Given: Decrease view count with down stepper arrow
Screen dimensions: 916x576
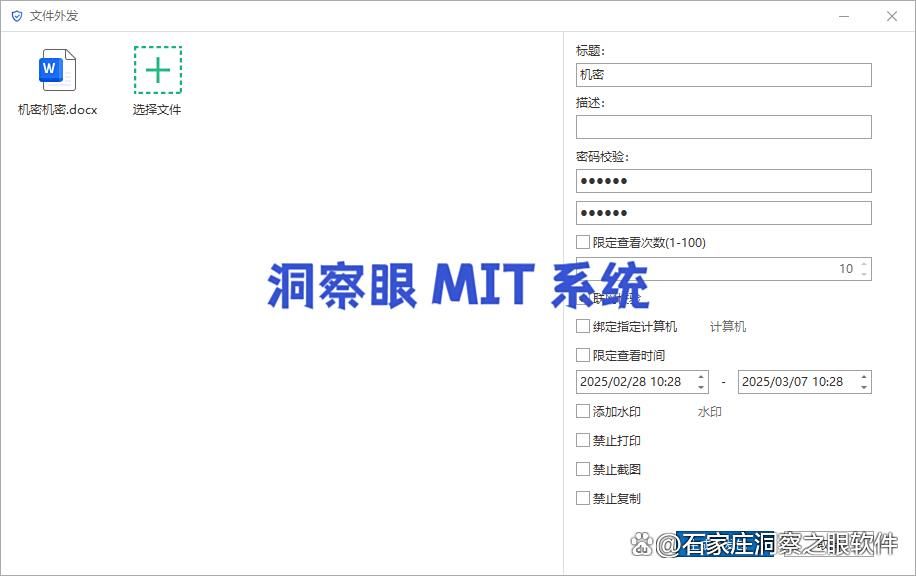Looking at the screenshot, I should (864, 273).
